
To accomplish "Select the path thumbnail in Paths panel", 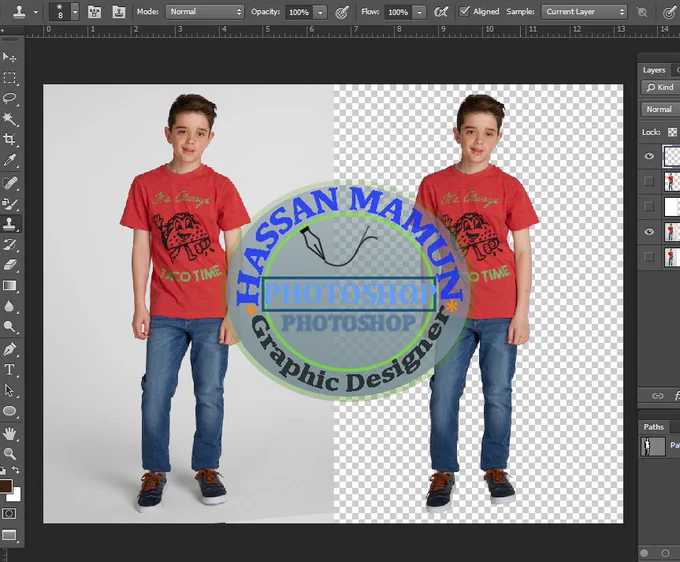I will click(x=653, y=446).
